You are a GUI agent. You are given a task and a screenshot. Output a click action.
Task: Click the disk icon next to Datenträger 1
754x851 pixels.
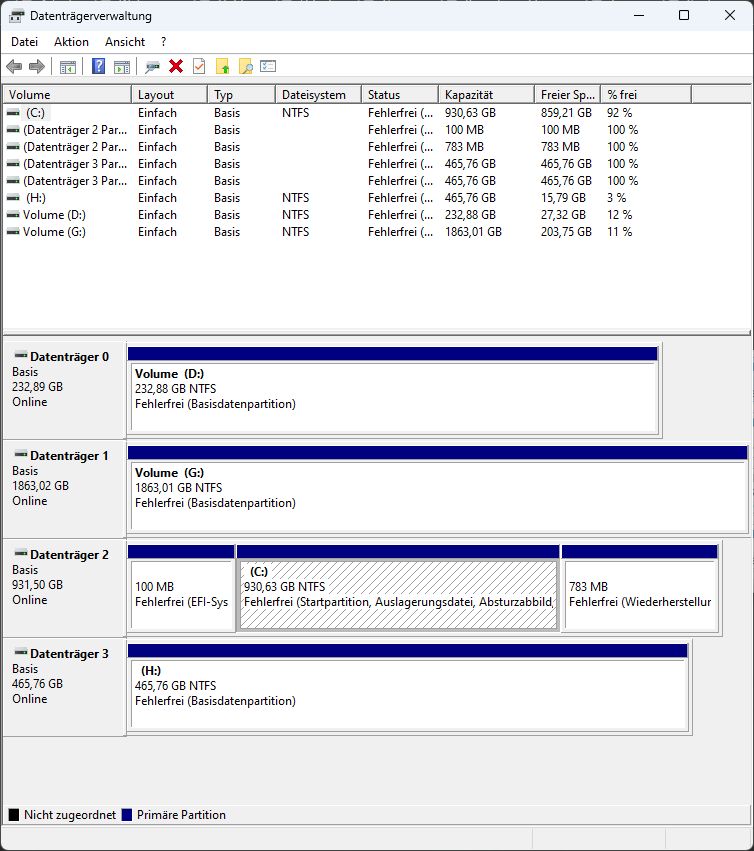pyautogui.click(x=21, y=454)
